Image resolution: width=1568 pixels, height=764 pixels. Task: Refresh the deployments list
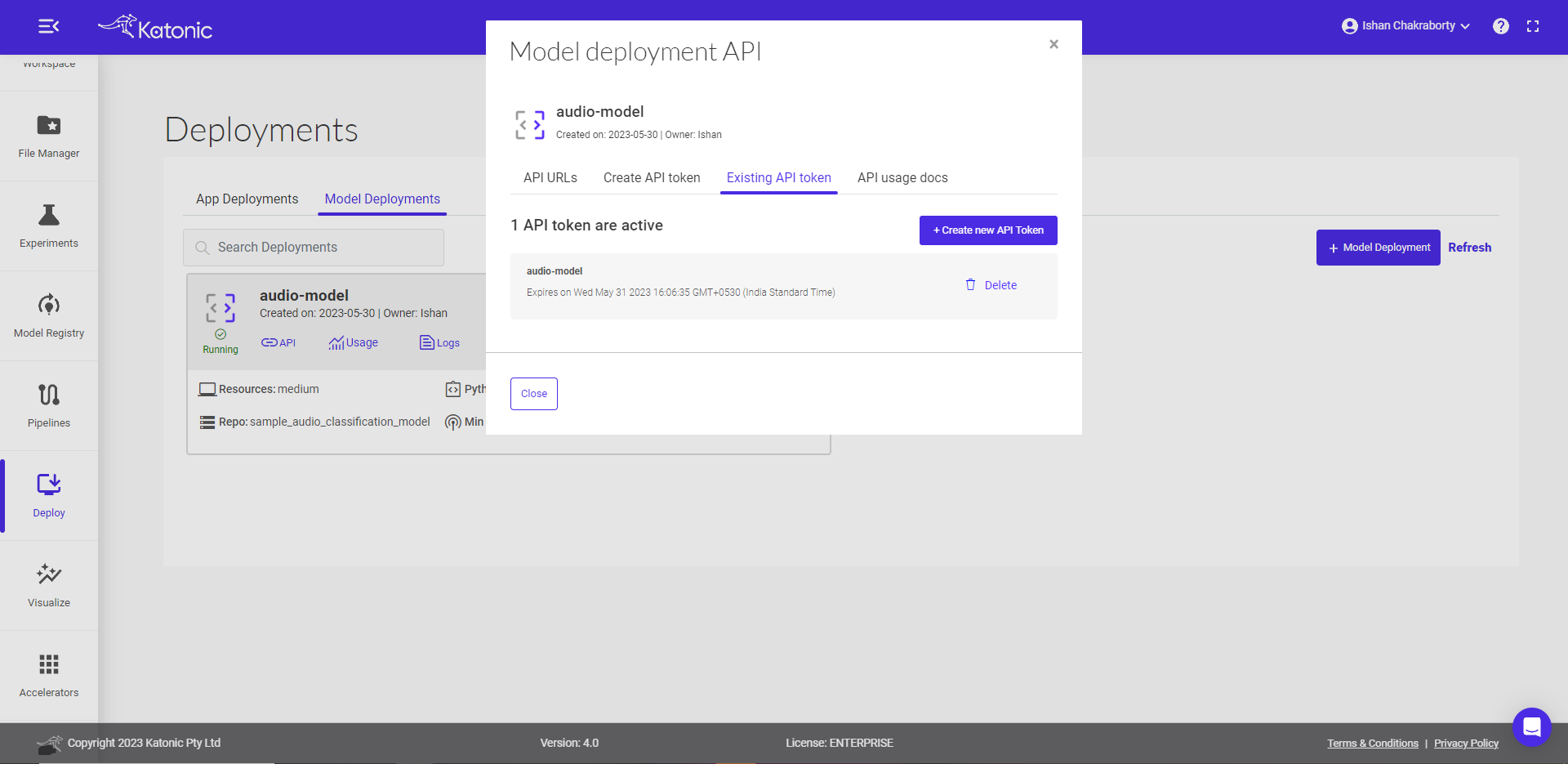[x=1469, y=248]
